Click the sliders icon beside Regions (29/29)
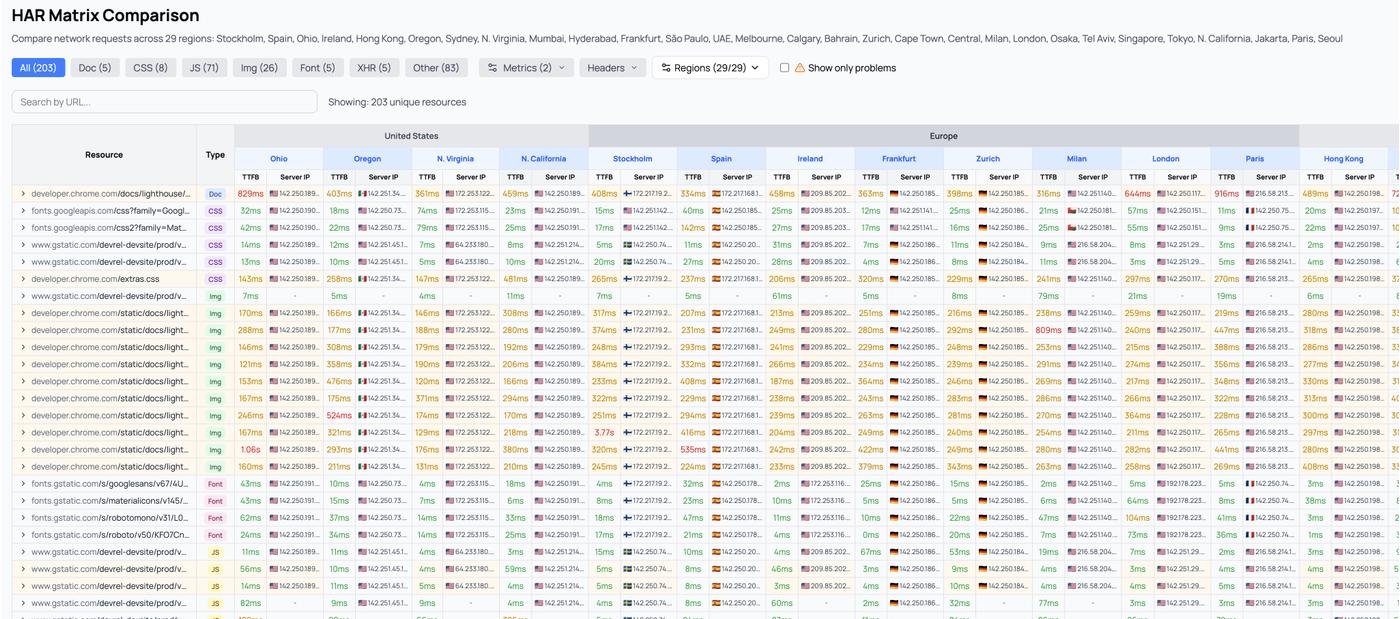 pyautogui.click(x=665, y=68)
